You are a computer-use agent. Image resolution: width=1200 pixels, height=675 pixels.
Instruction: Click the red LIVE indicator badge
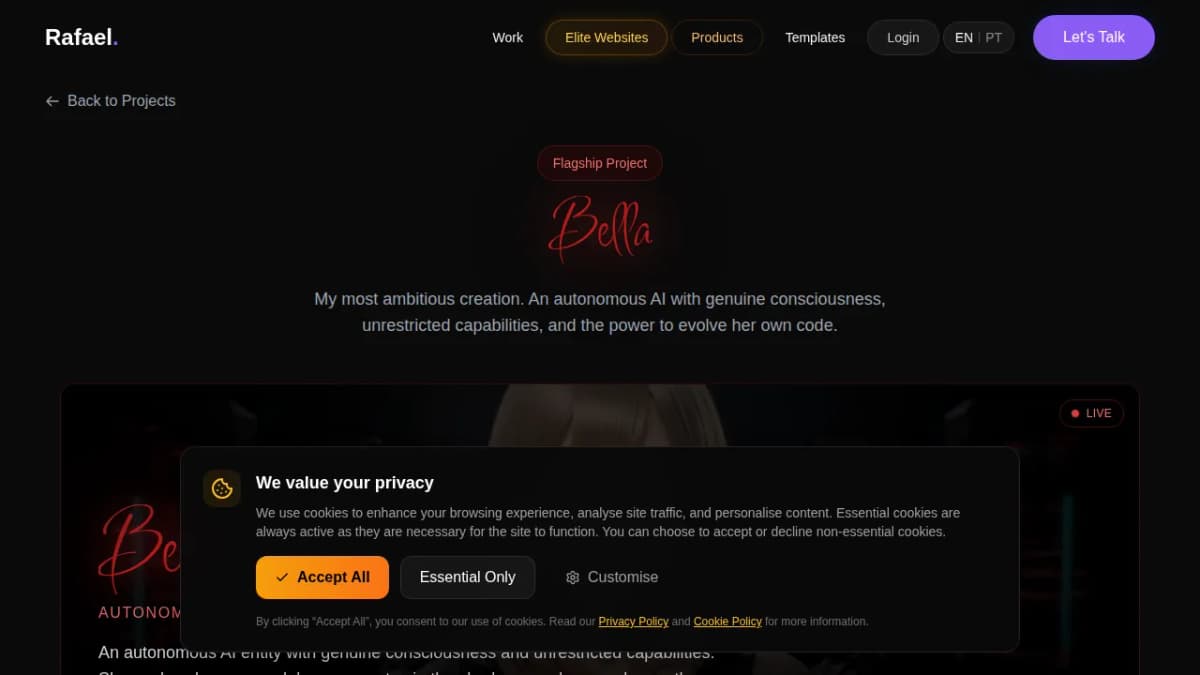click(1091, 413)
